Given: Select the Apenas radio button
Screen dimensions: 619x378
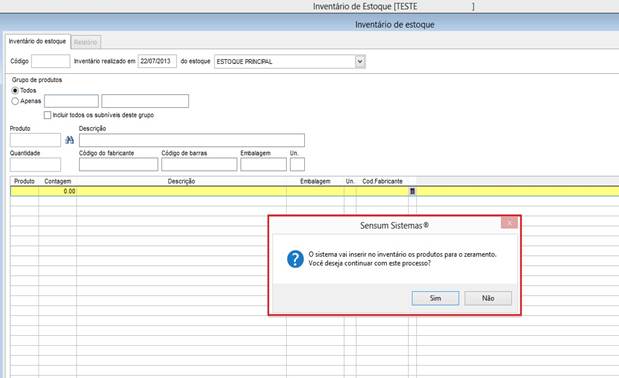Looking at the screenshot, I should pos(15,101).
